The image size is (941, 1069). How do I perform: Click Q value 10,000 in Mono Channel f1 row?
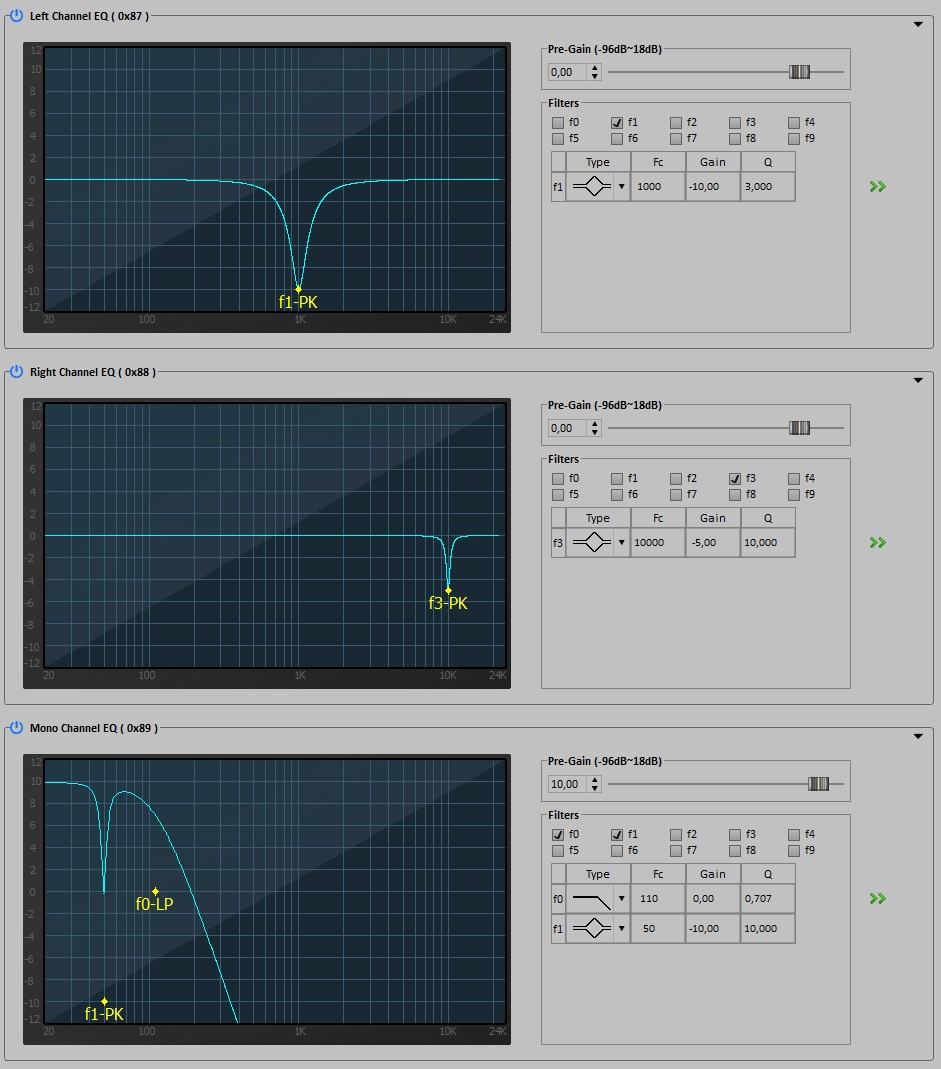pyautogui.click(x=768, y=929)
